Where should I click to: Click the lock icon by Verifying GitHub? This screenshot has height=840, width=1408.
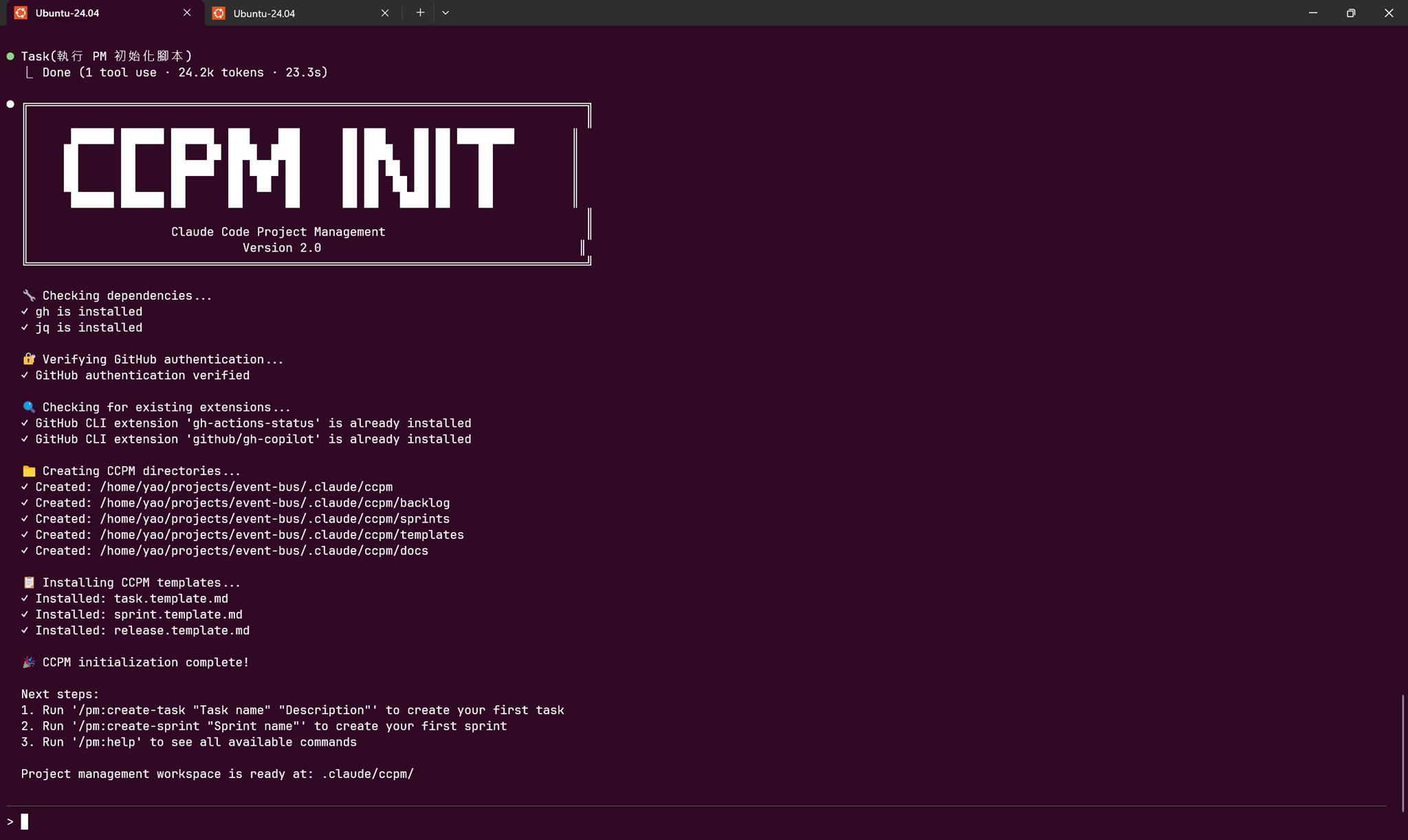pos(29,360)
